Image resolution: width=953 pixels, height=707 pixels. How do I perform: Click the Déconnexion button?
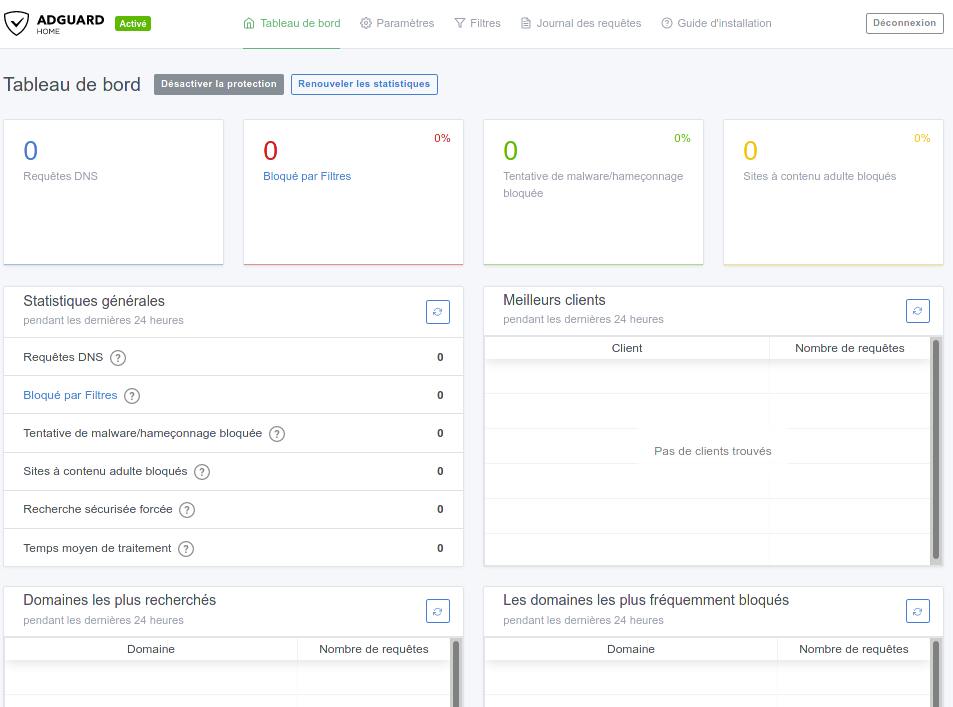point(904,23)
